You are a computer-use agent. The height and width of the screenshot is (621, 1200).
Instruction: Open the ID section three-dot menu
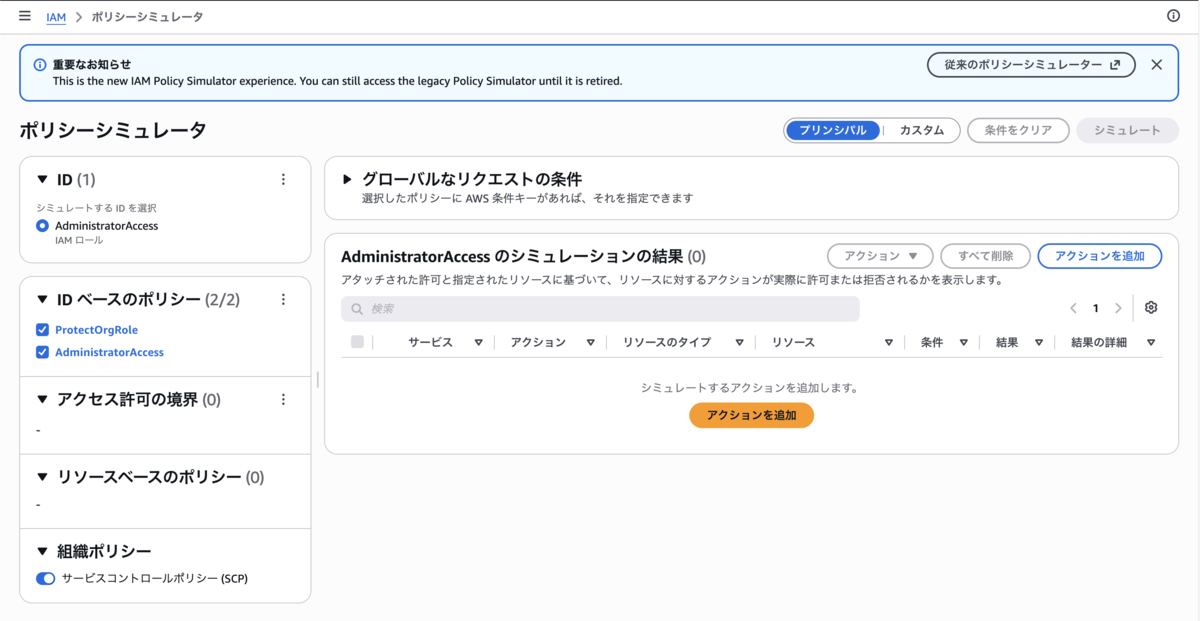click(283, 180)
